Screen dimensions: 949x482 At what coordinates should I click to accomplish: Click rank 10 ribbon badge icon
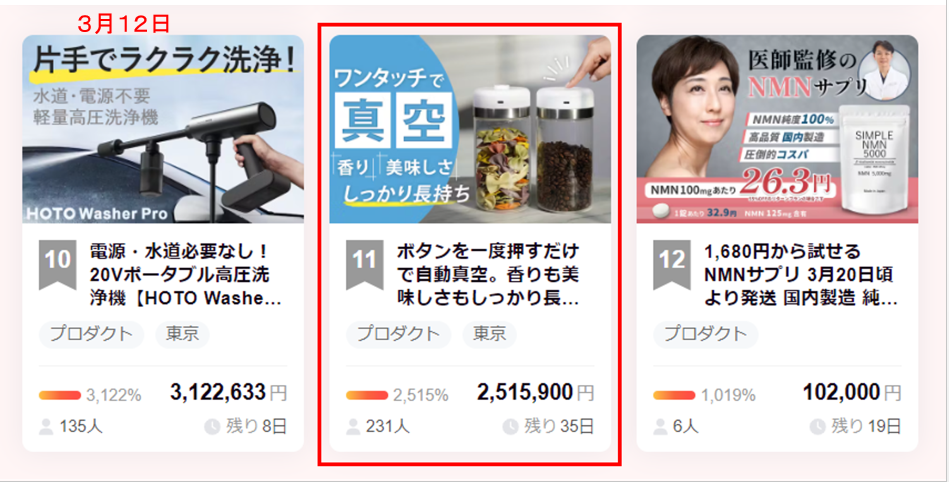pos(57,265)
